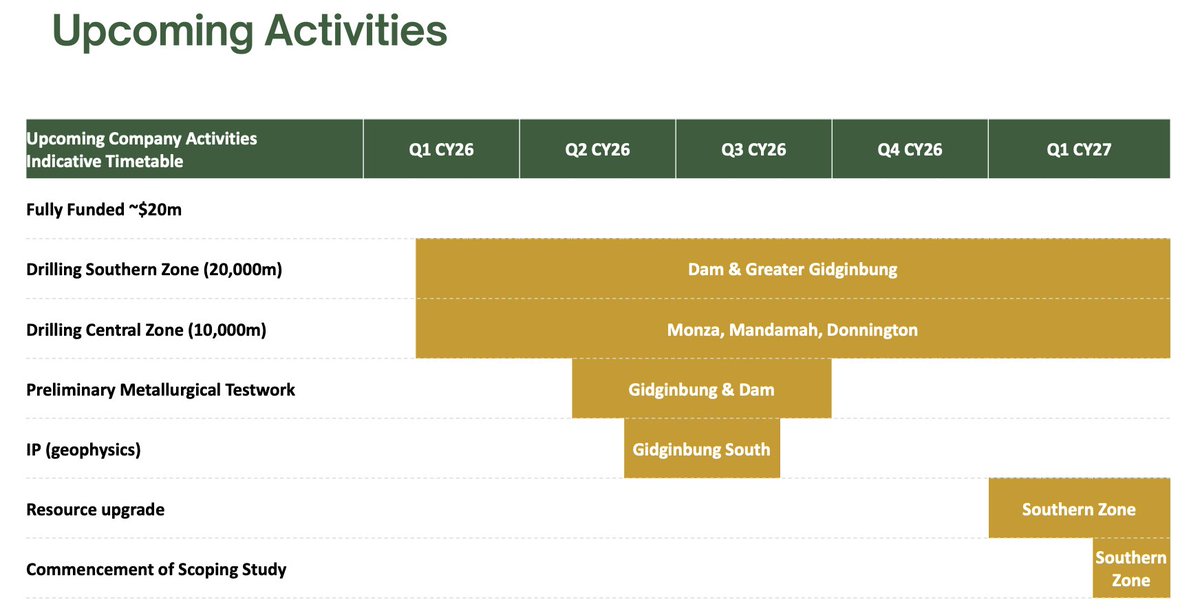Select the "Preliminary Metallurgical Testwork" row label
Screen dimensions: 1200x611
pyautogui.click(x=161, y=389)
